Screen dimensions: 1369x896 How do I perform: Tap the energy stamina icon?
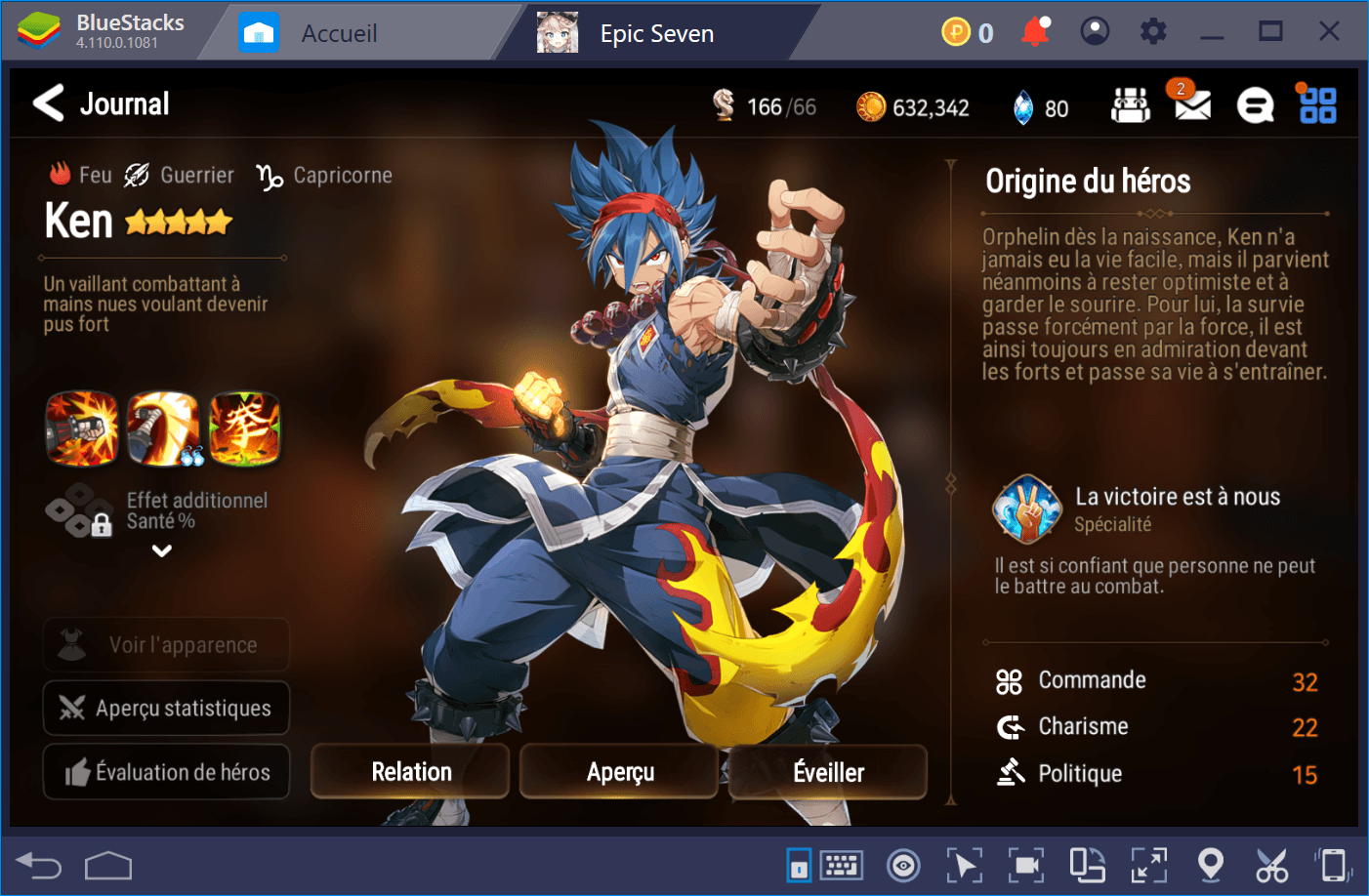click(724, 105)
